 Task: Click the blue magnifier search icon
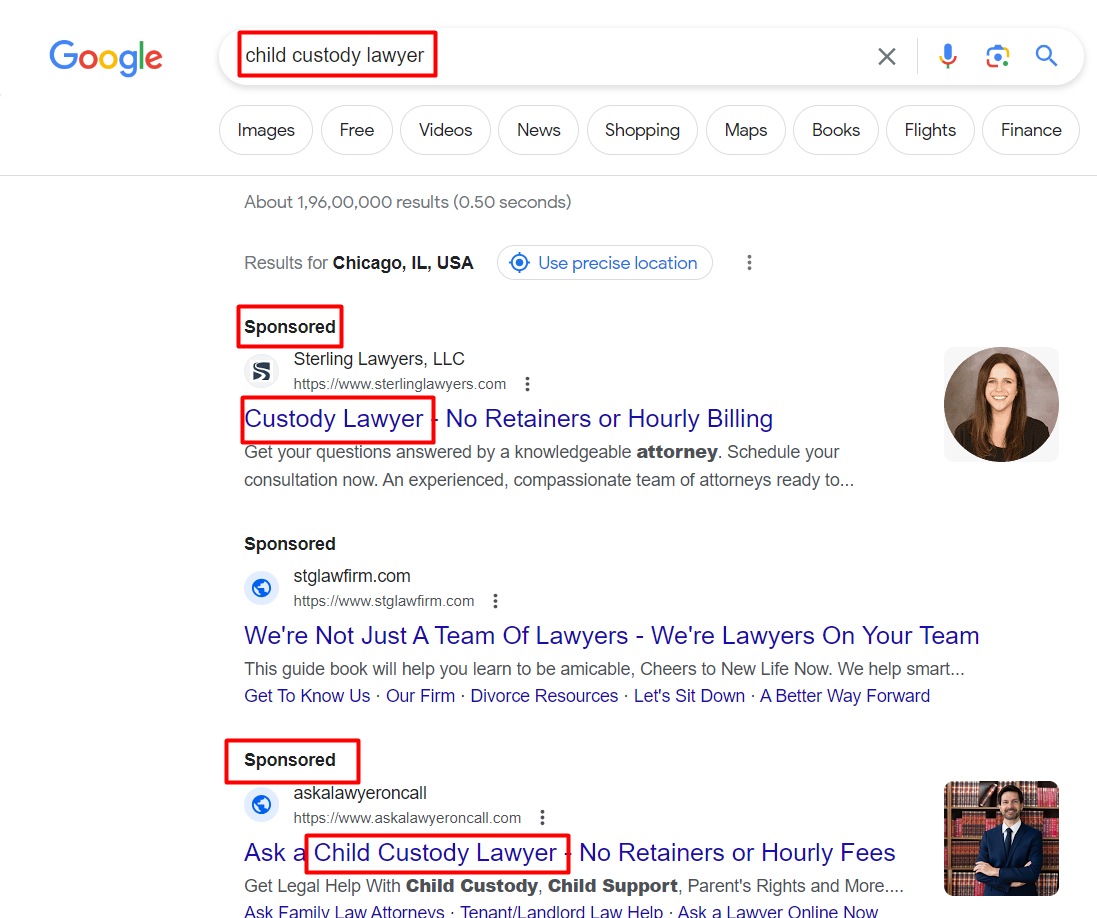pos(1046,55)
